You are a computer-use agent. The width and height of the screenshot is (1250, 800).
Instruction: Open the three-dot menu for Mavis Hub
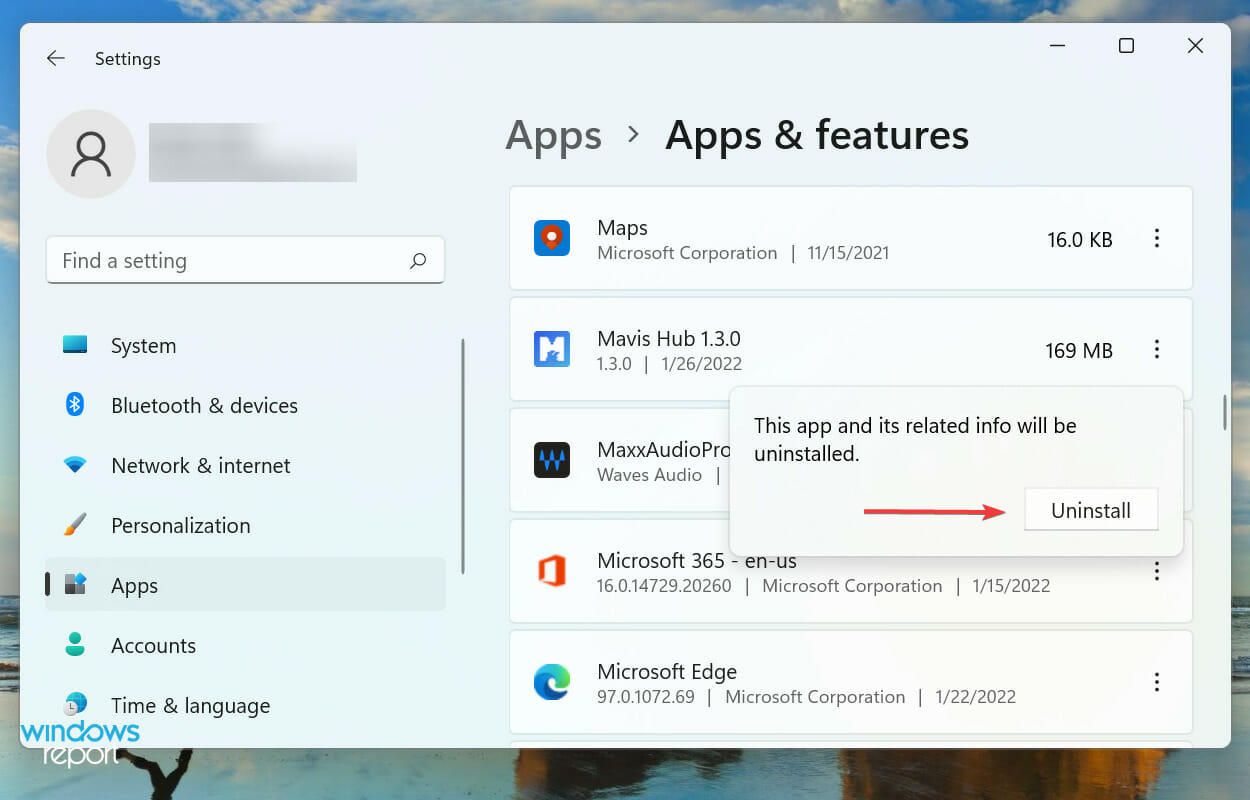click(x=1157, y=349)
